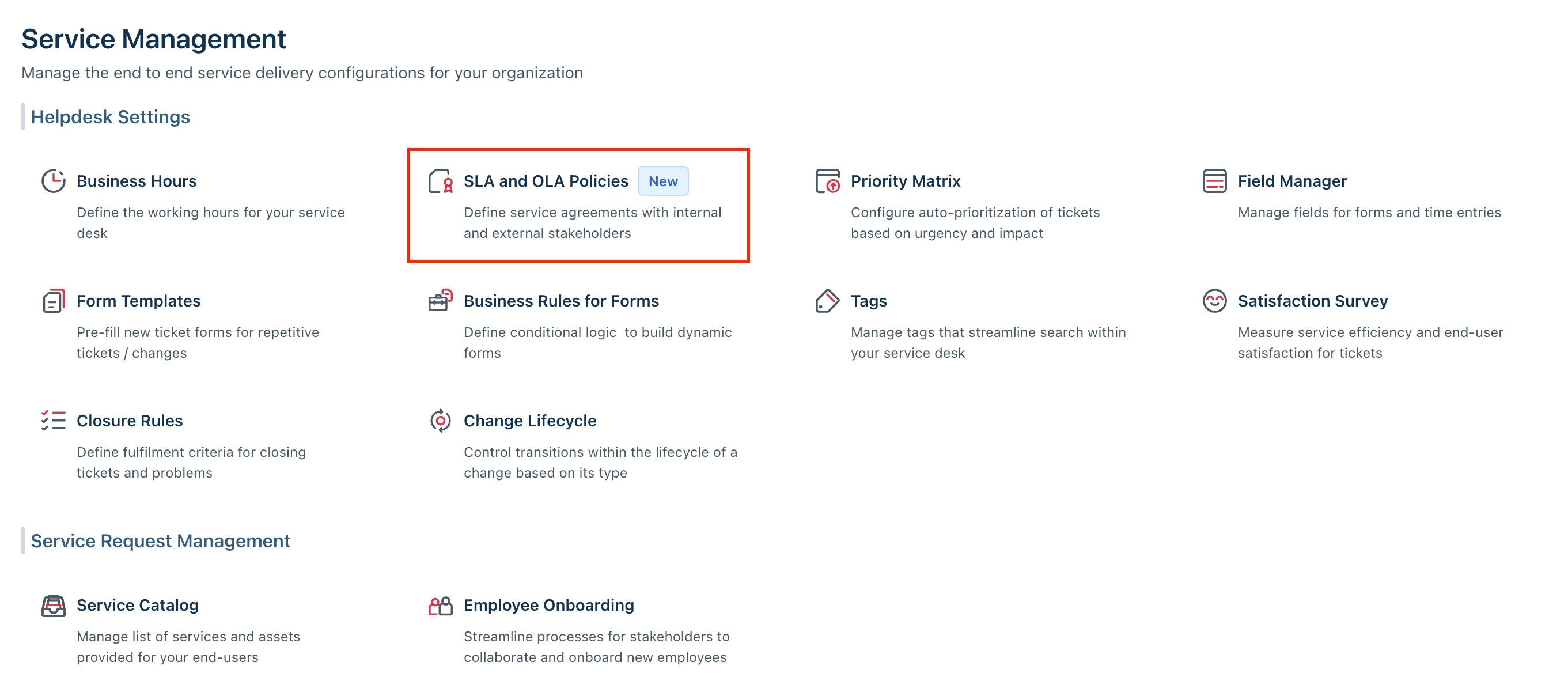Select the Closure Rules title
1568x696 pixels.
pos(130,421)
